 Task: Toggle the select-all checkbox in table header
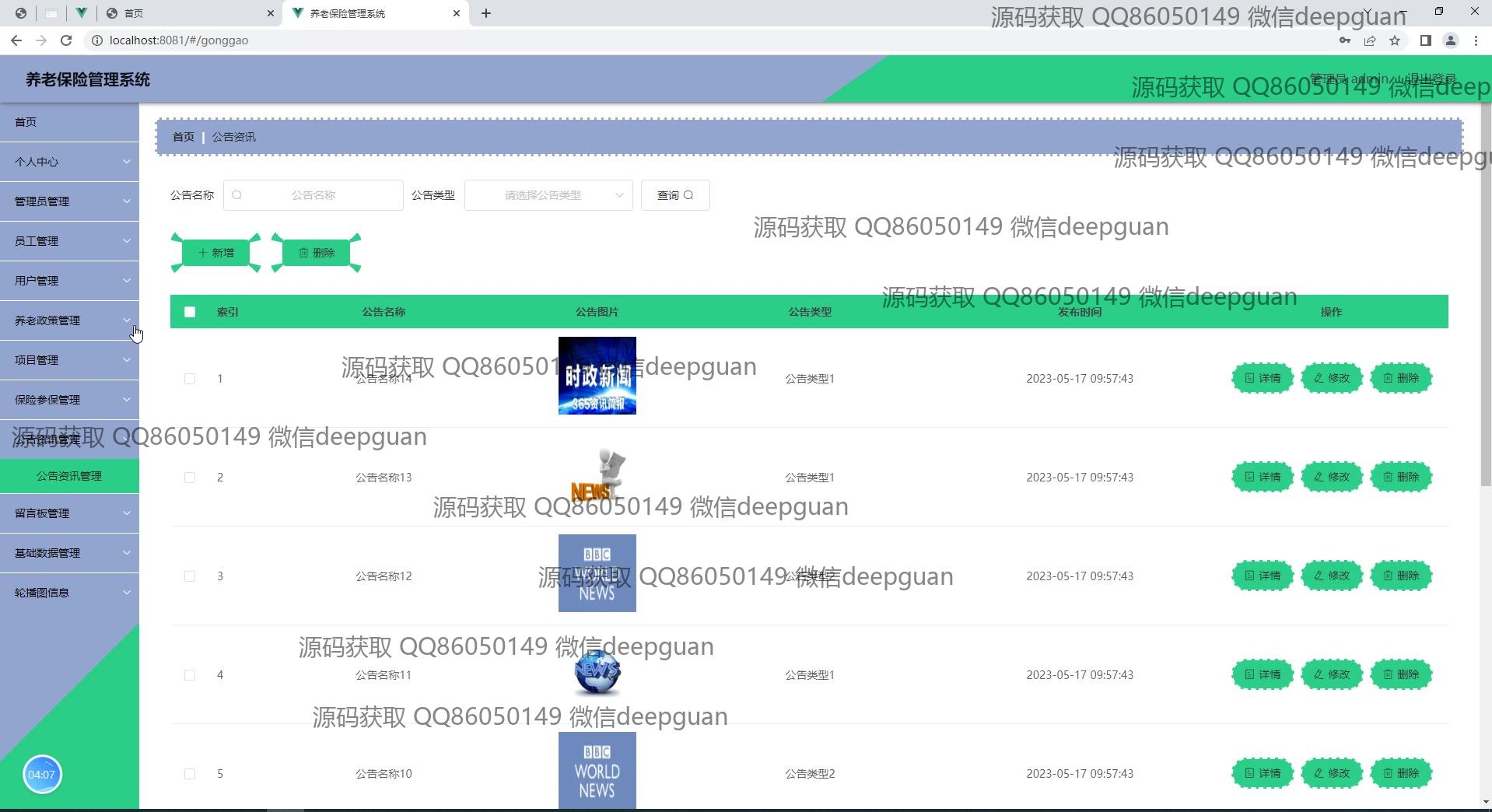pyautogui.click(x=190, y=312)
